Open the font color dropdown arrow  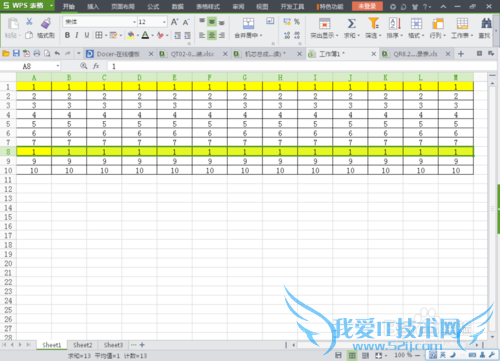(152, 35)
